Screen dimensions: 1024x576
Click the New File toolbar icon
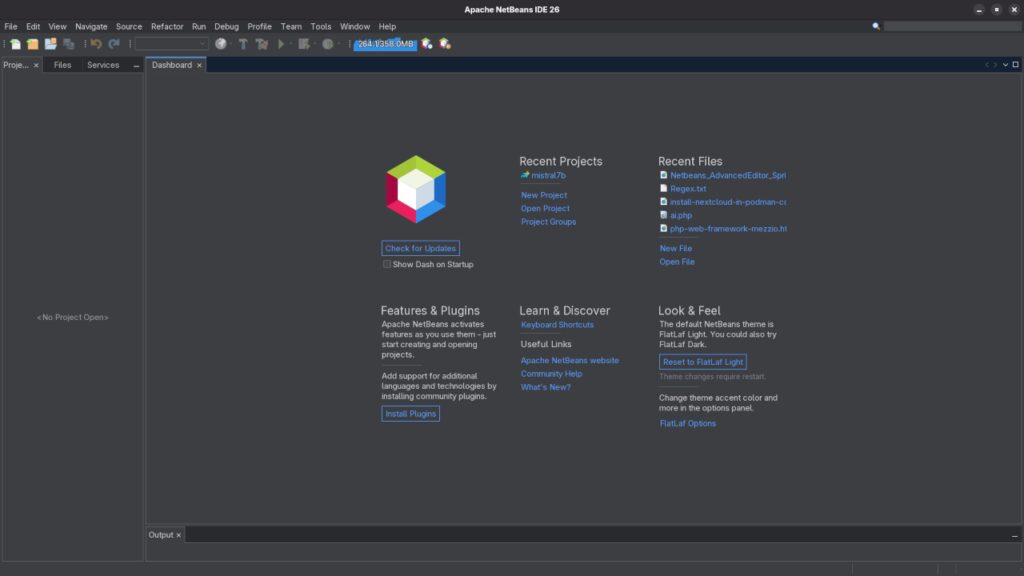click(x=14, y=44)
